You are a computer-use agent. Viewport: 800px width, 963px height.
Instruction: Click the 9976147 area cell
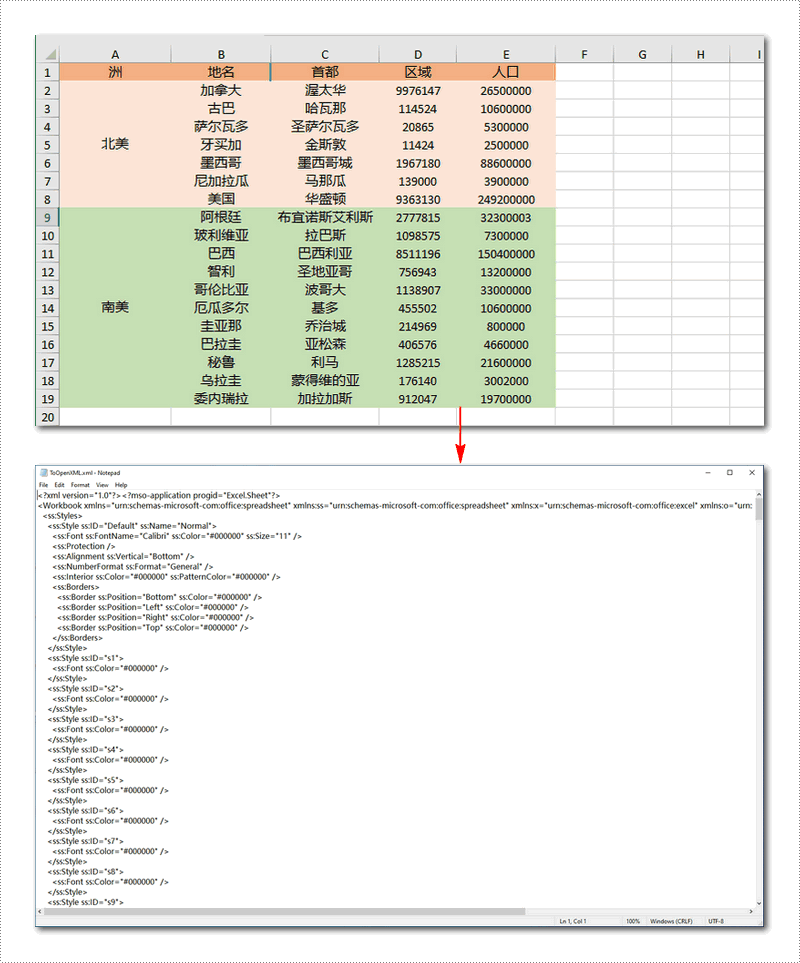(x=417, y=91)
